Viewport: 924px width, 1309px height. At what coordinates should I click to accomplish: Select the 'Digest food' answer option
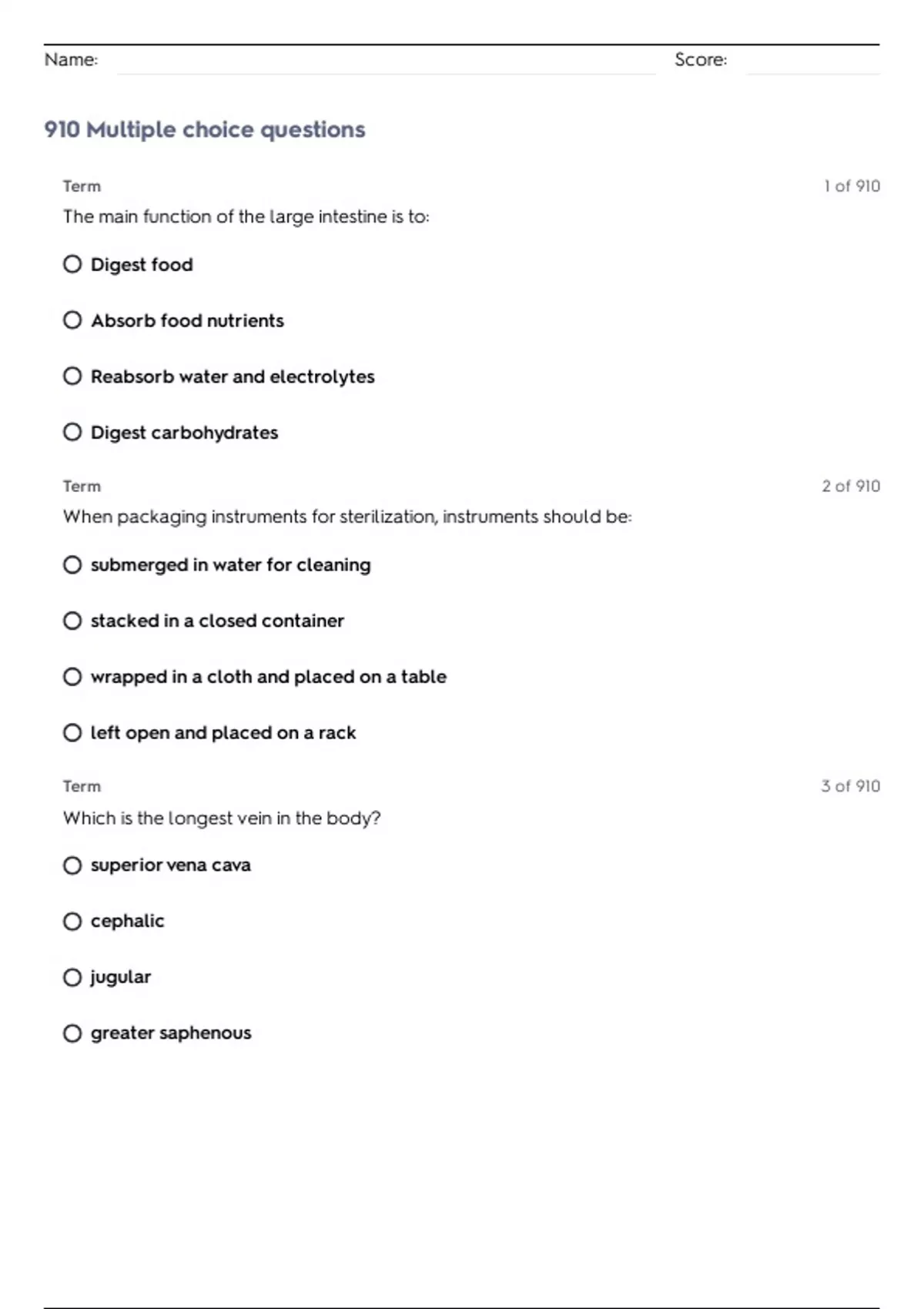point(72,265)
